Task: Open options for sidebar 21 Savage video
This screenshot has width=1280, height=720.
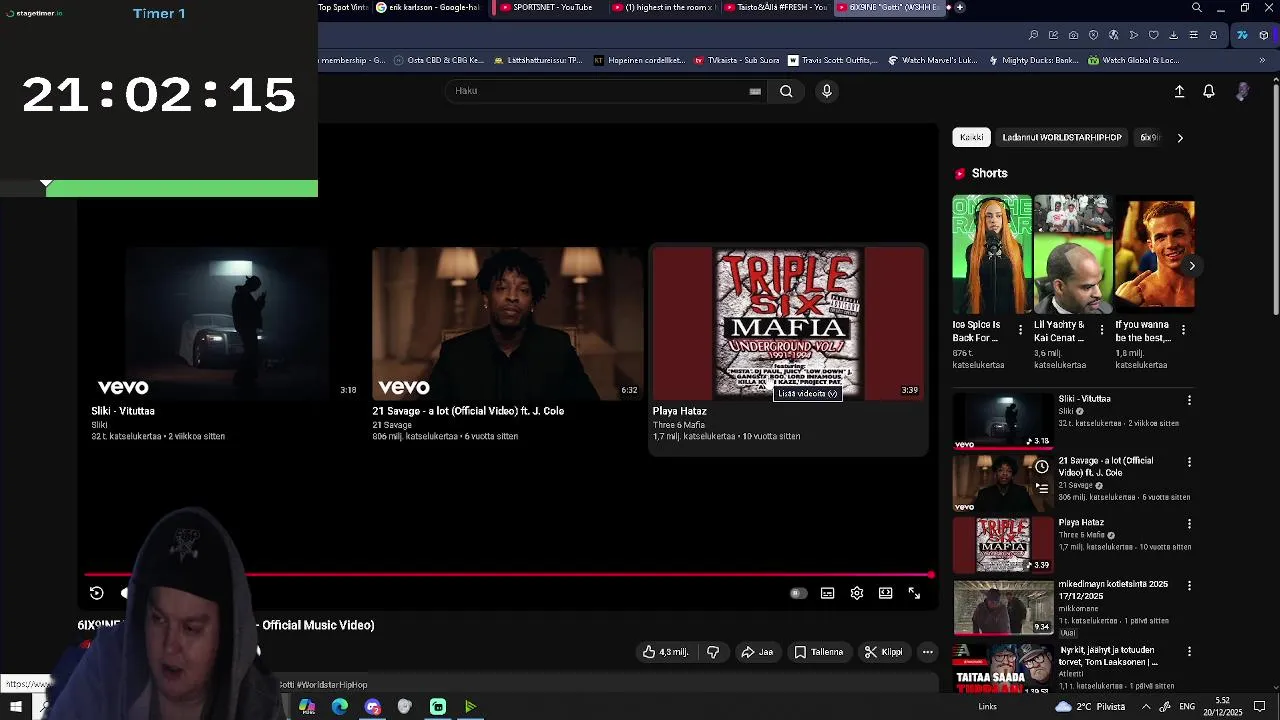Action: [x=1189, y=462]
